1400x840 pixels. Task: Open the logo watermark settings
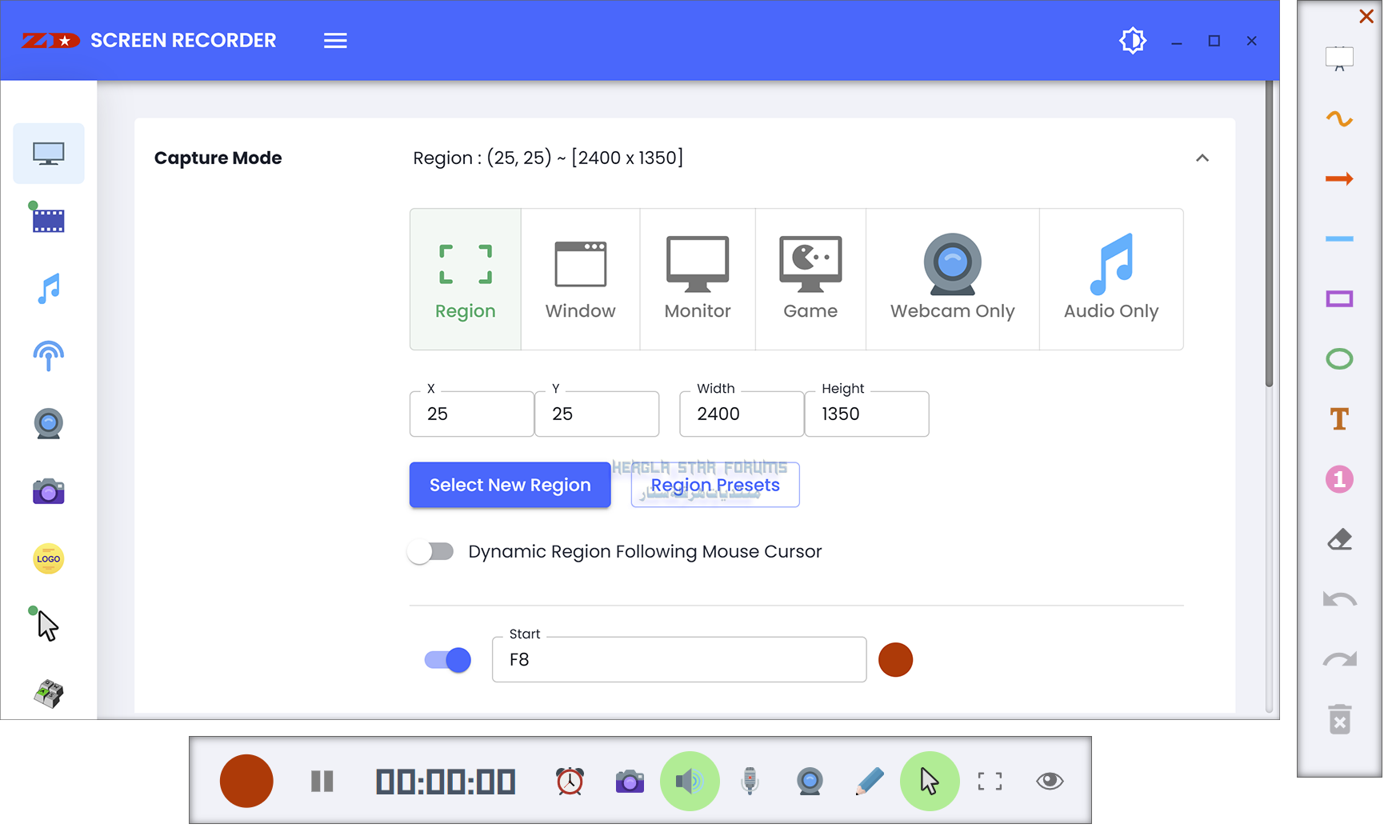point(48,558)
